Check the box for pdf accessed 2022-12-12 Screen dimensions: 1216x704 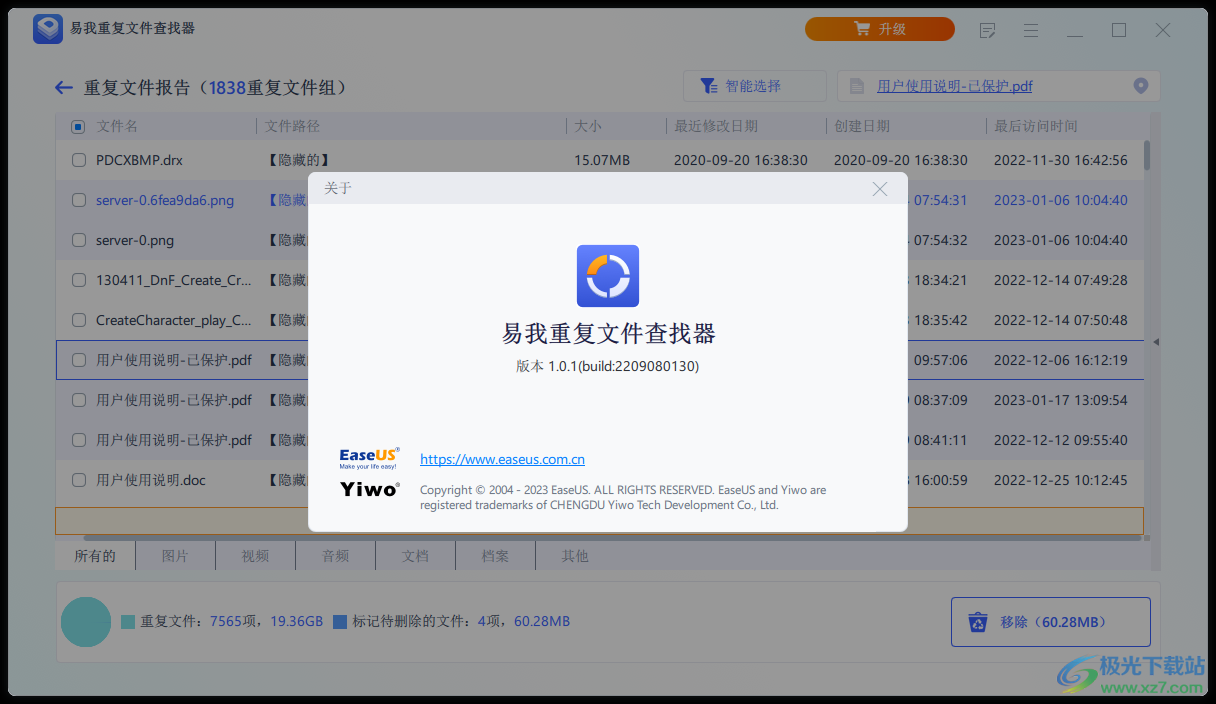(x=79, y=440)
